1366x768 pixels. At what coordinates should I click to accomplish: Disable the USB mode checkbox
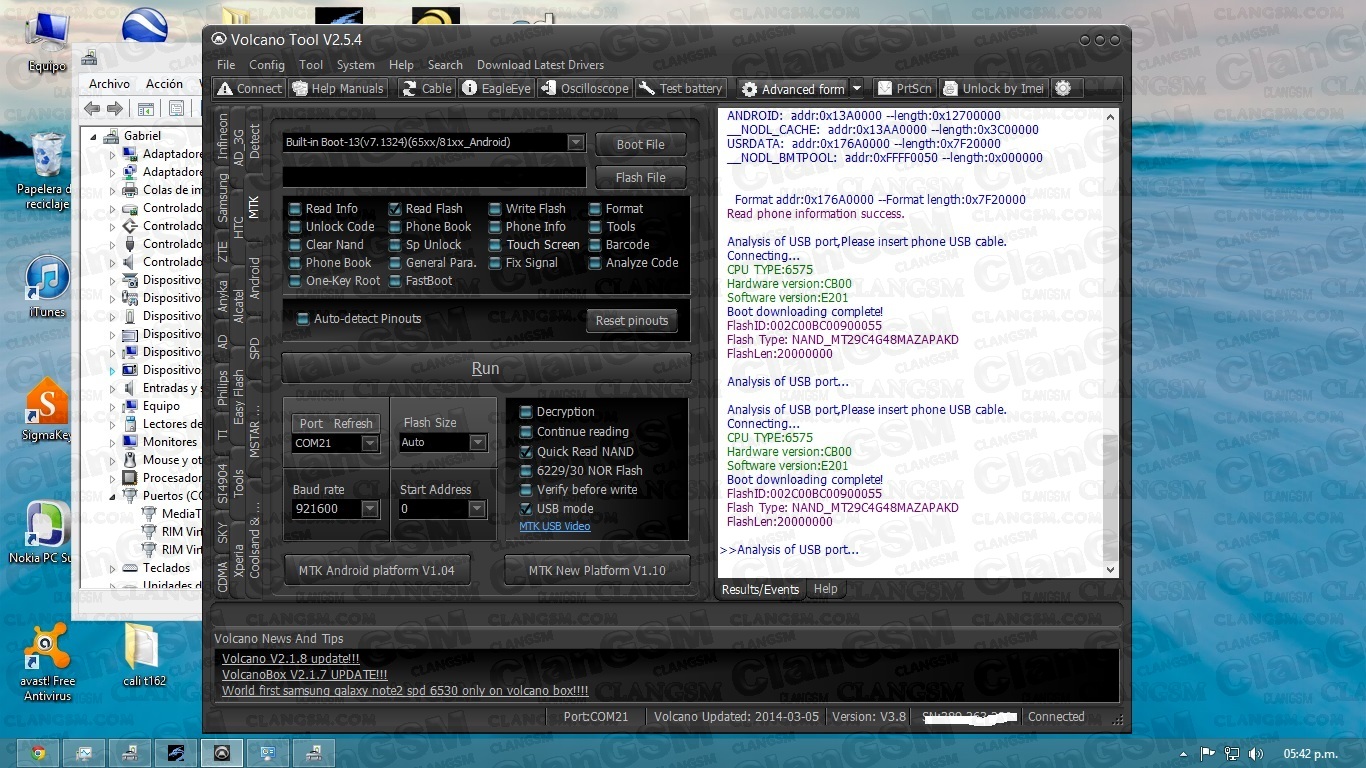(x=526, y=509)
